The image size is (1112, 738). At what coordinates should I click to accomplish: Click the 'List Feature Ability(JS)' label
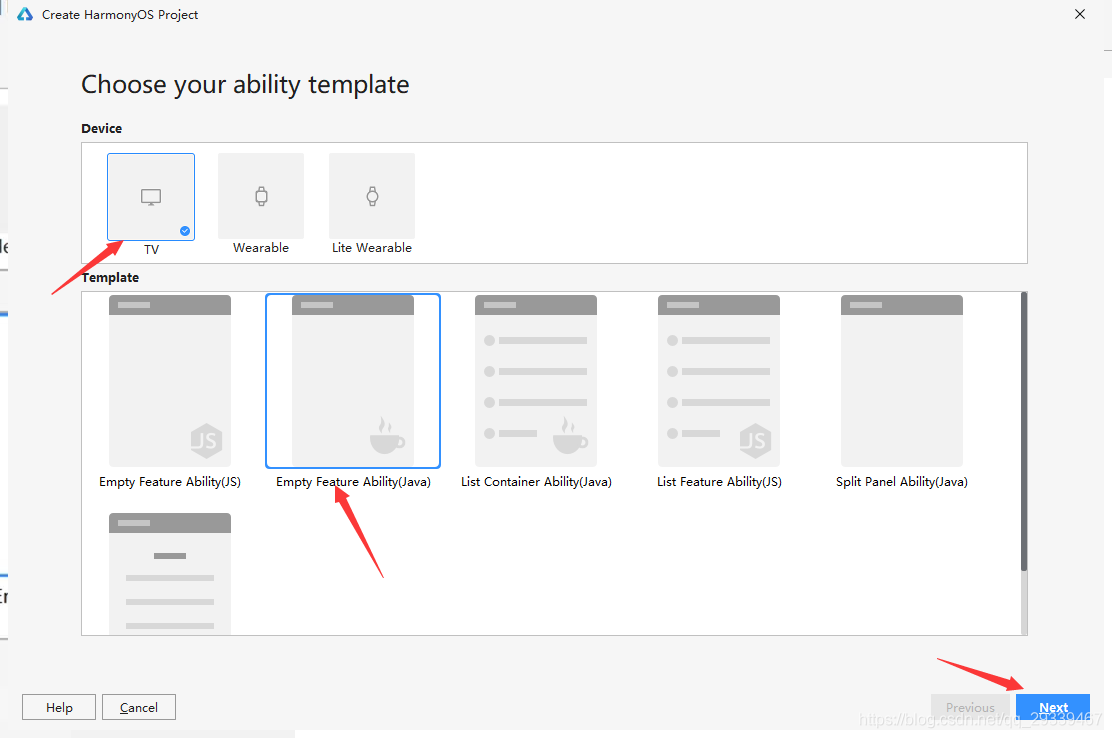click(x=719, y=482)
